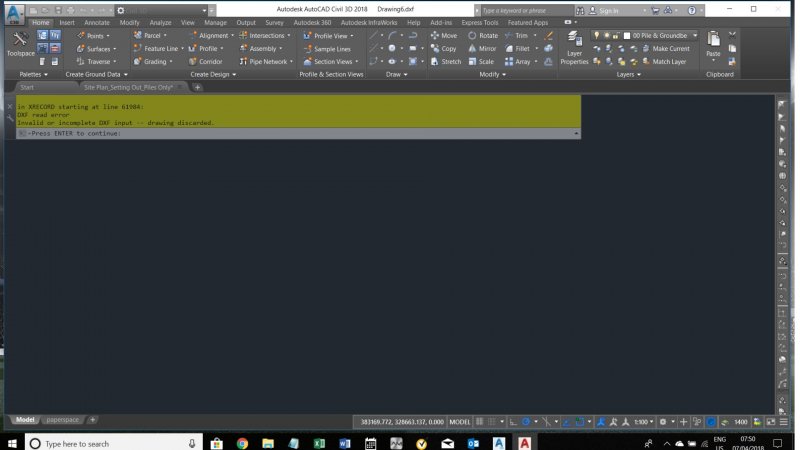Switch to the Analyze ribbon tab

pyautogui.click(x=160, y=22)
